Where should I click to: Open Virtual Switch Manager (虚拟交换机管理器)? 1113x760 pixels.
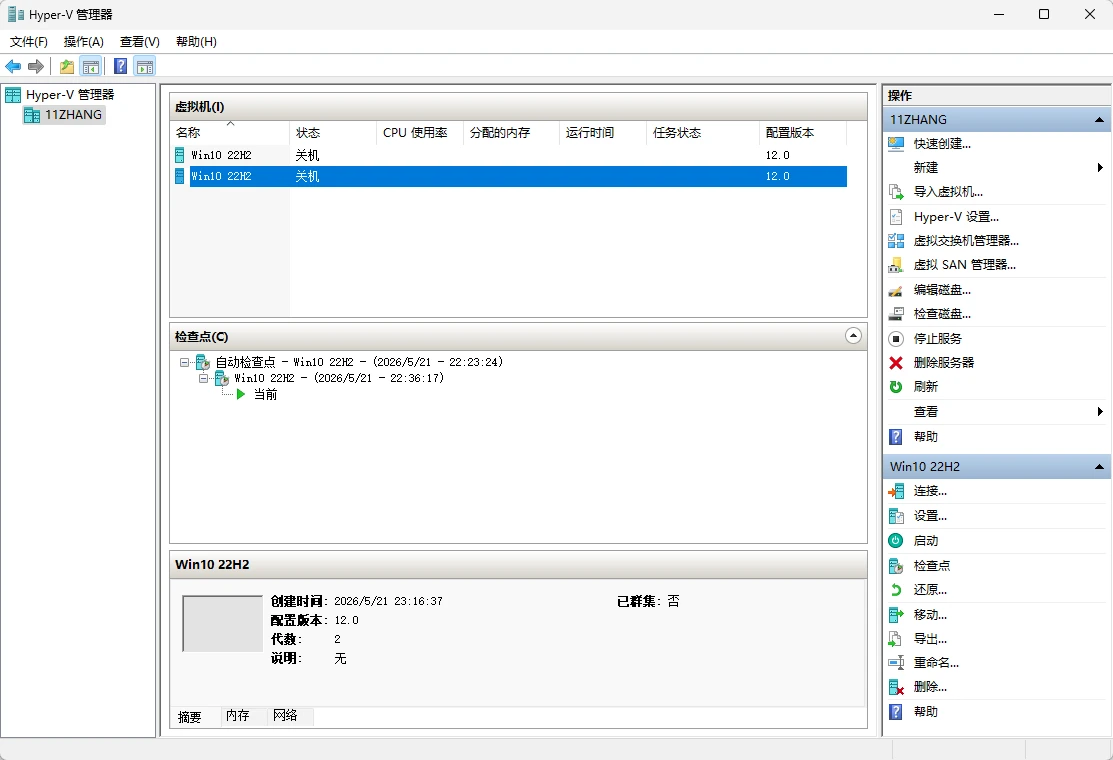click(x=965, y=241)
